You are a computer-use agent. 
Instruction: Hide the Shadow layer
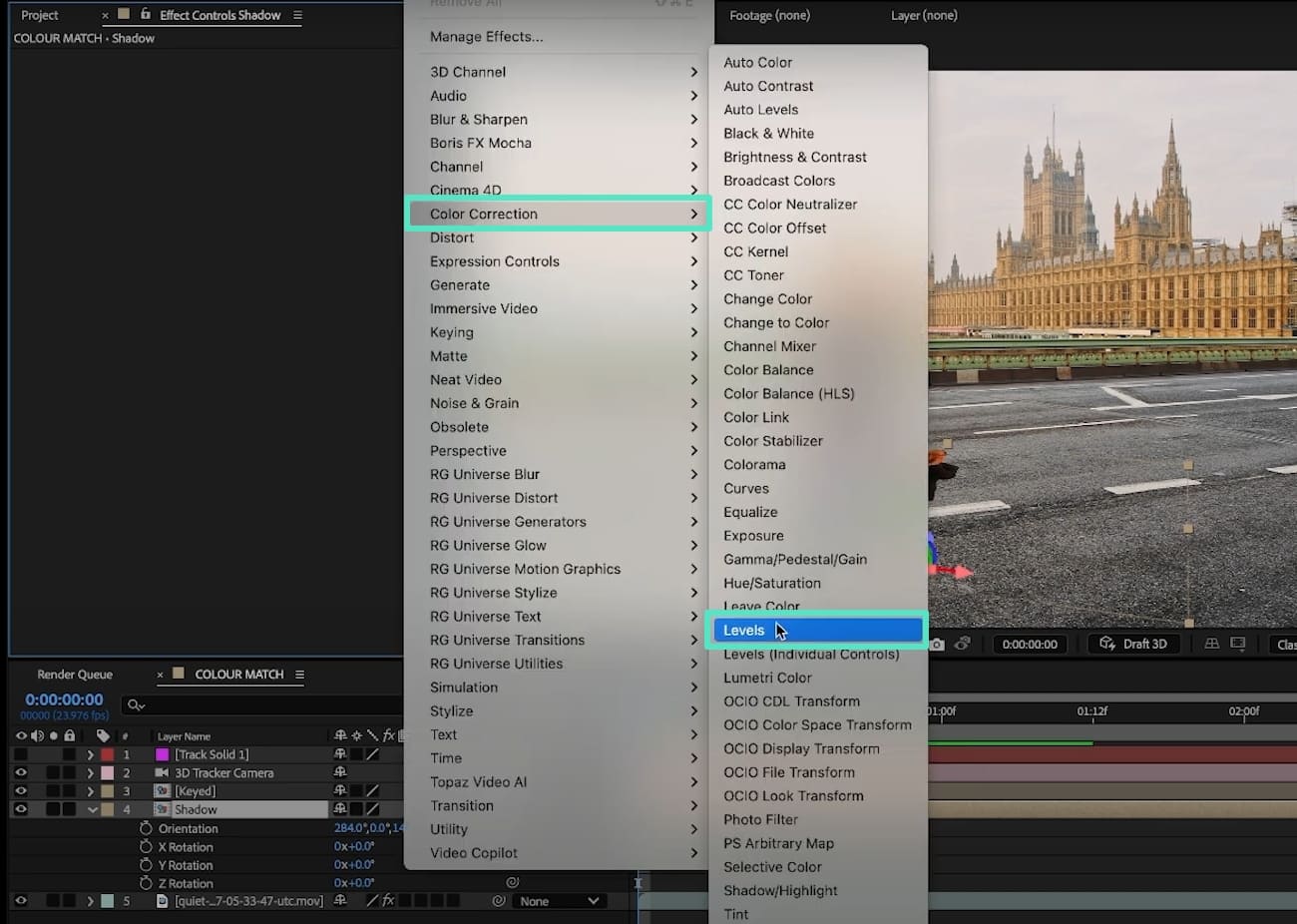(20, 809)
